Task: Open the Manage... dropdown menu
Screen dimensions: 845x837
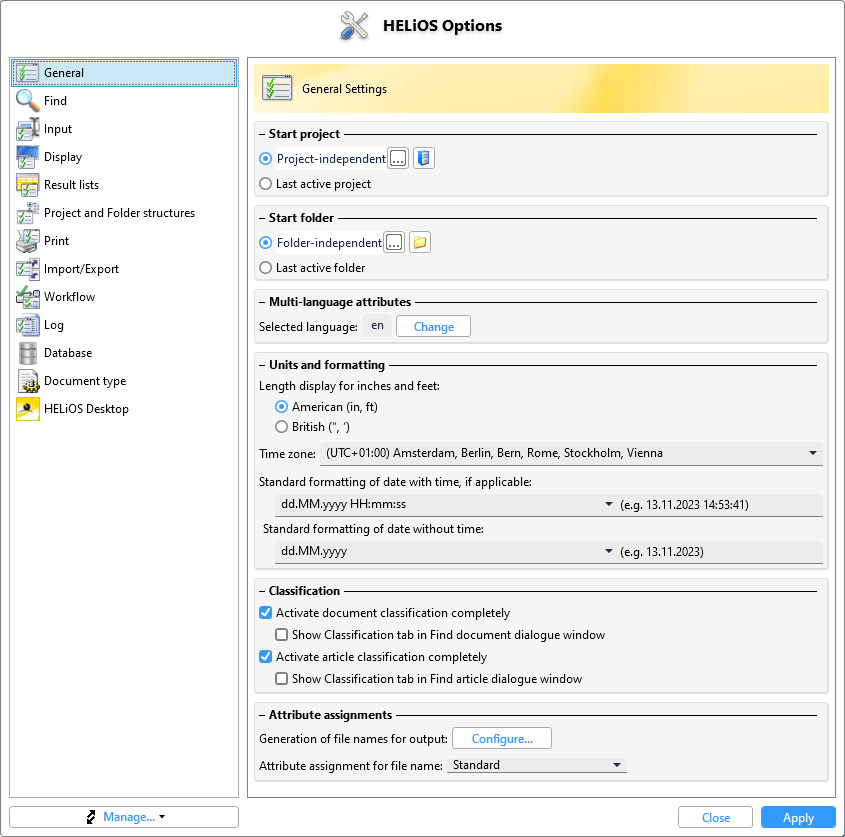Action: click(124, 817)
